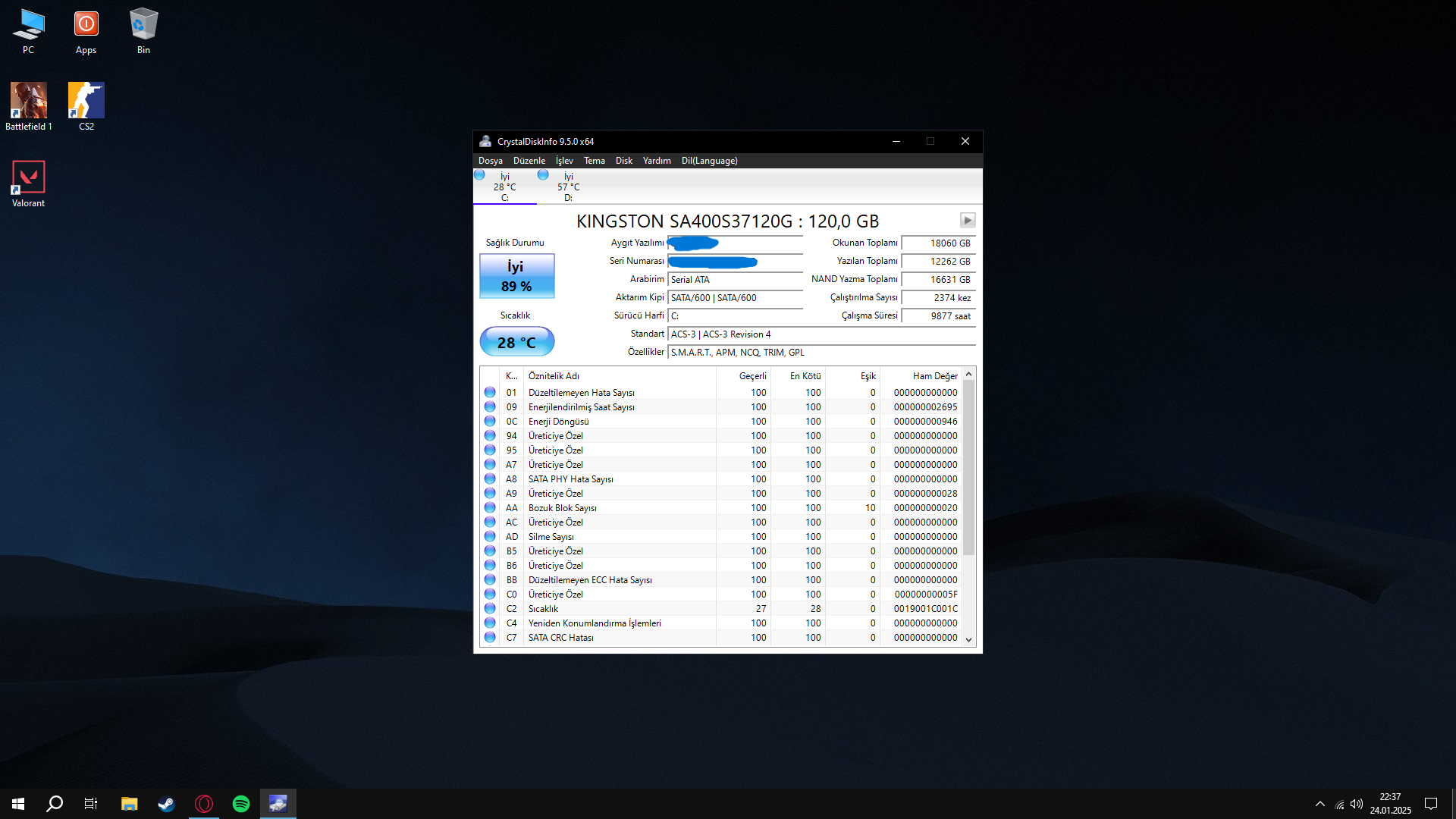Select the SATA CRC Hatası row
This screenshot has width=1456, height=819.
[x=721, y=638]
